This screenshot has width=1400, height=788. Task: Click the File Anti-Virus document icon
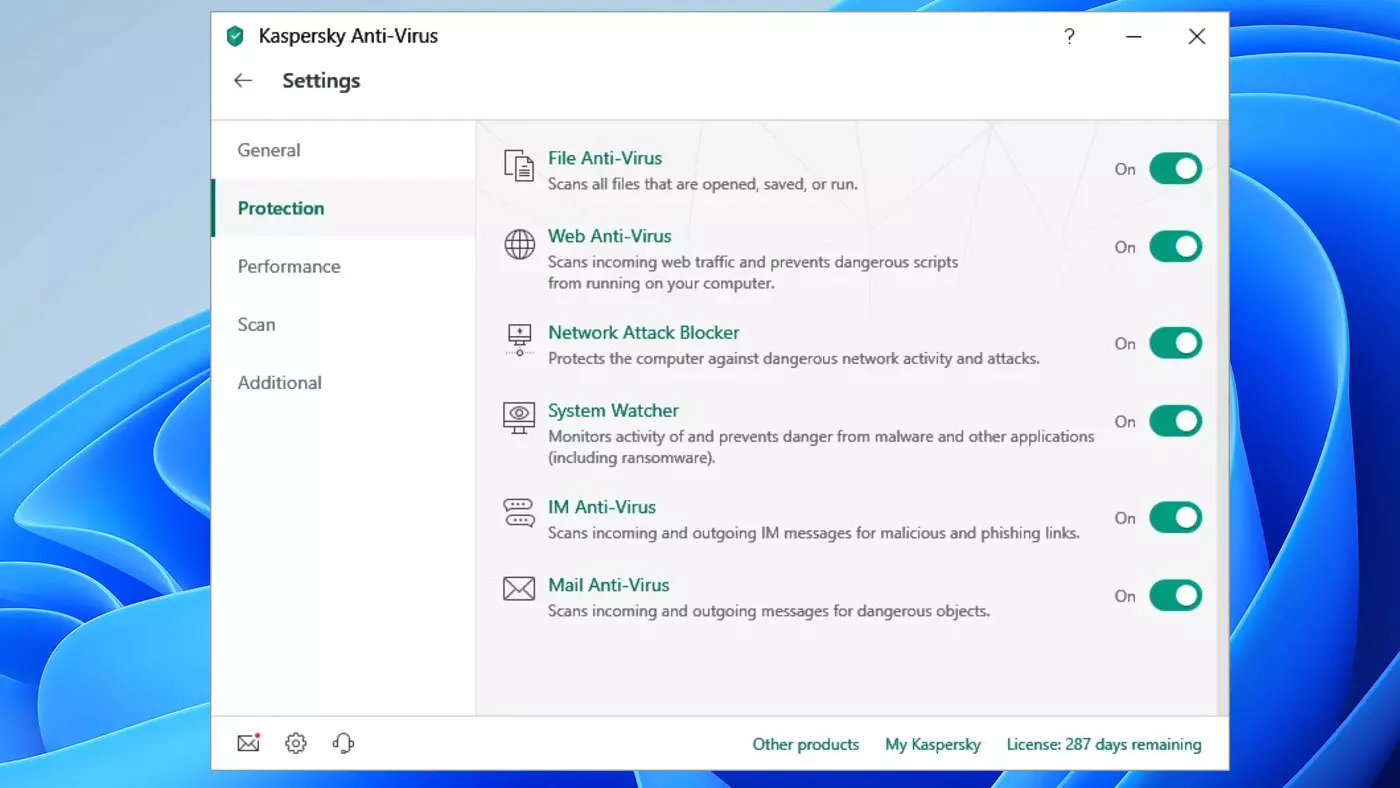[x=519, y=167]
